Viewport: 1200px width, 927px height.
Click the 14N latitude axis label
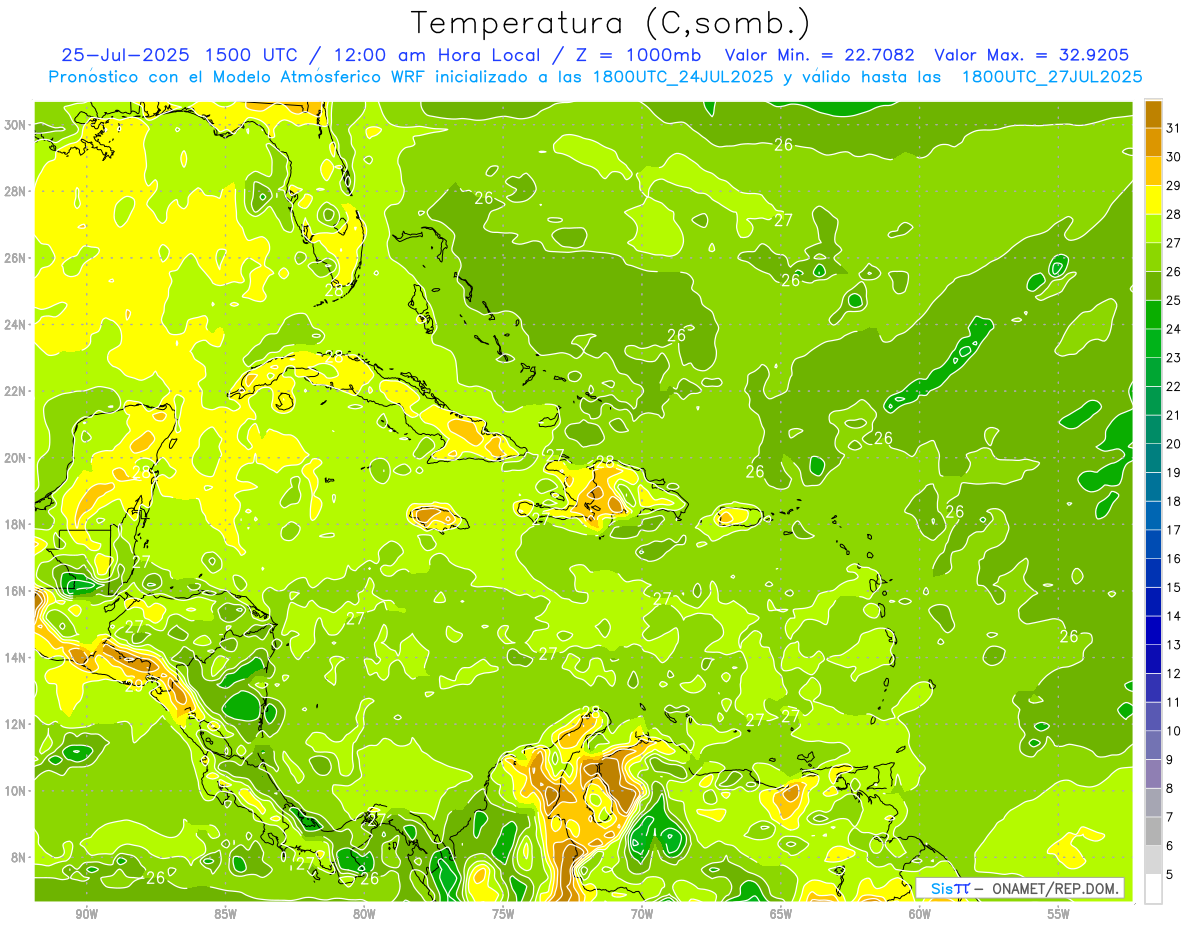point(14,657)
